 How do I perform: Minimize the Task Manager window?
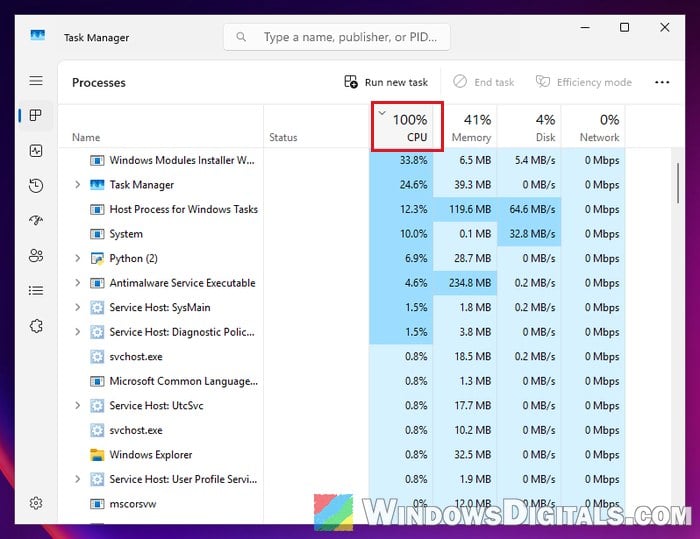pos(585,28)
